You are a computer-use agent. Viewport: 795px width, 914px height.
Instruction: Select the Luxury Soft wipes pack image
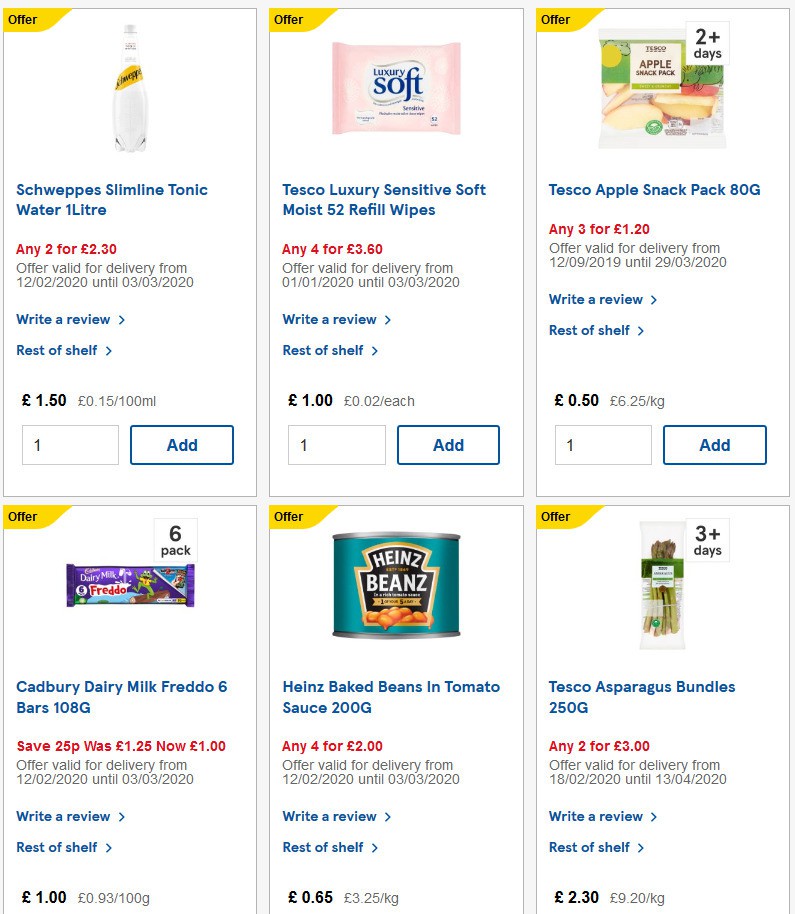coord(395,88)
